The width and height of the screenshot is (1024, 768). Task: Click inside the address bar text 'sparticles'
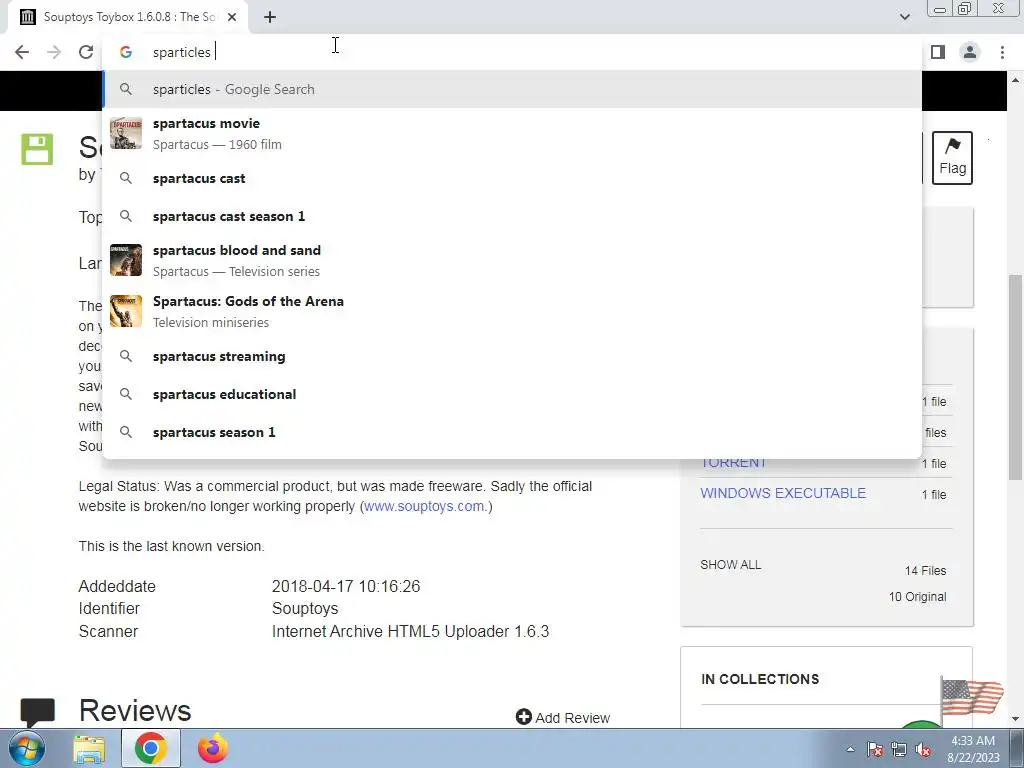(182, 52)
